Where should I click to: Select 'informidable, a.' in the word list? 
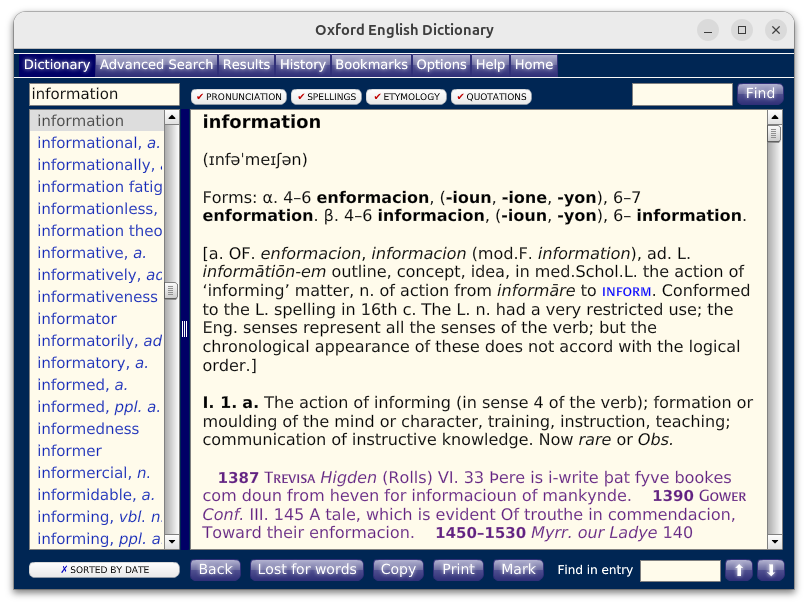(x=97, y=495)
